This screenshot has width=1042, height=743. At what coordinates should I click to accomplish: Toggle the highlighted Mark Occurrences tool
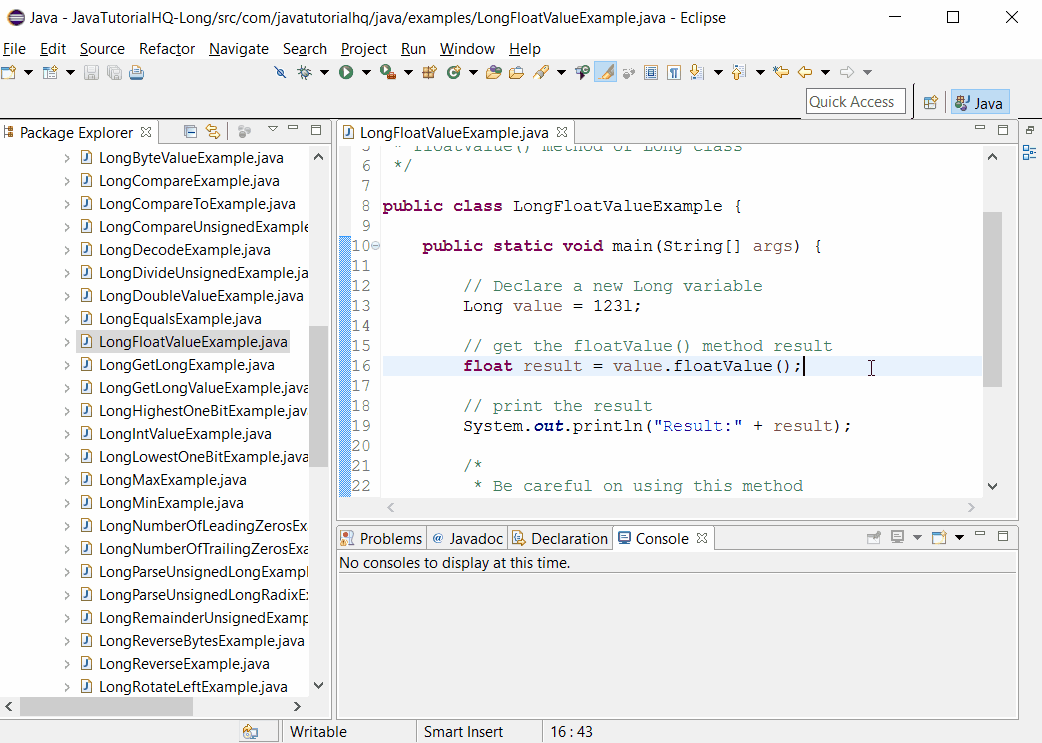click(x=605, y=71)
